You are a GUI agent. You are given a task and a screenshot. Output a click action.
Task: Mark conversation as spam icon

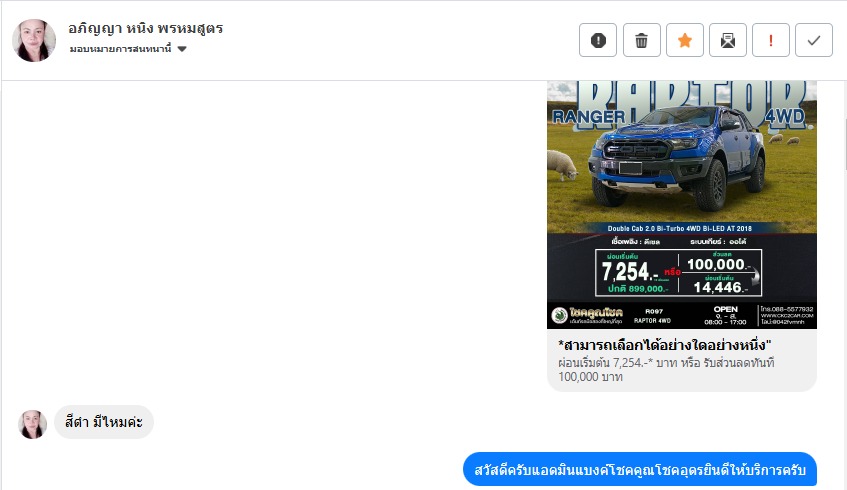click(598, 40)
